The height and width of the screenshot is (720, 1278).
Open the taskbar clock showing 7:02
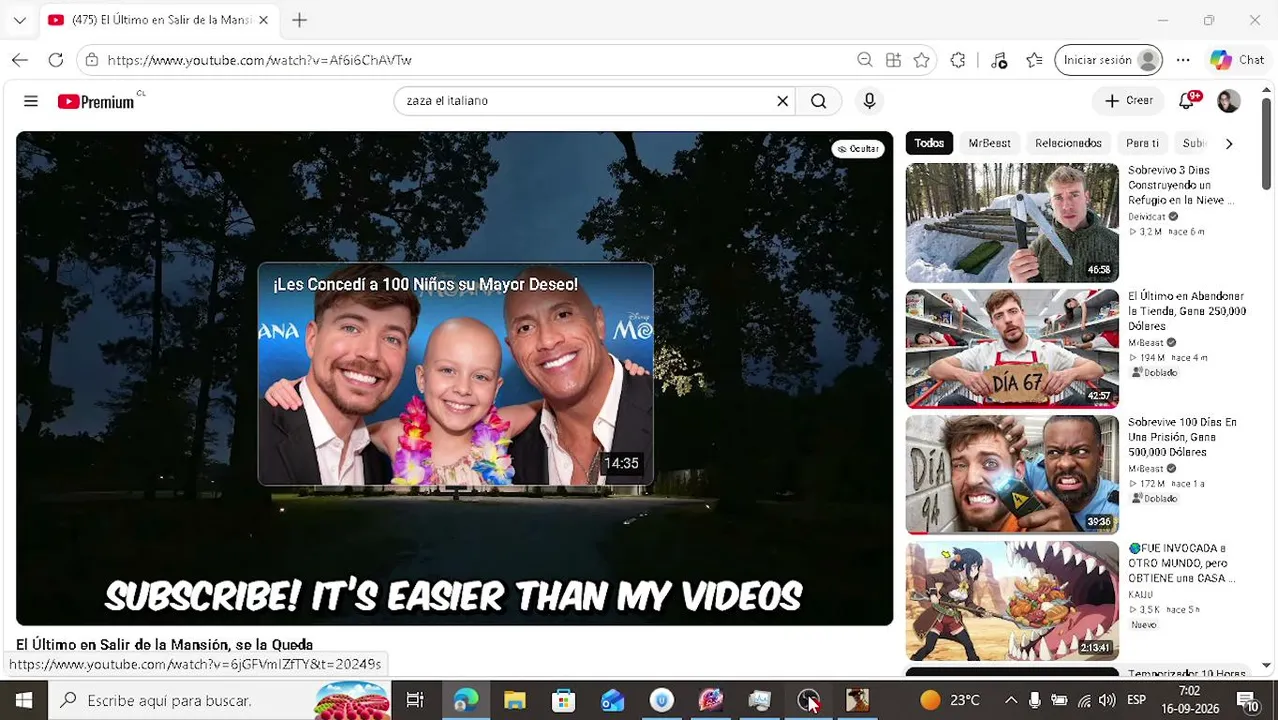click(1189, 699)
